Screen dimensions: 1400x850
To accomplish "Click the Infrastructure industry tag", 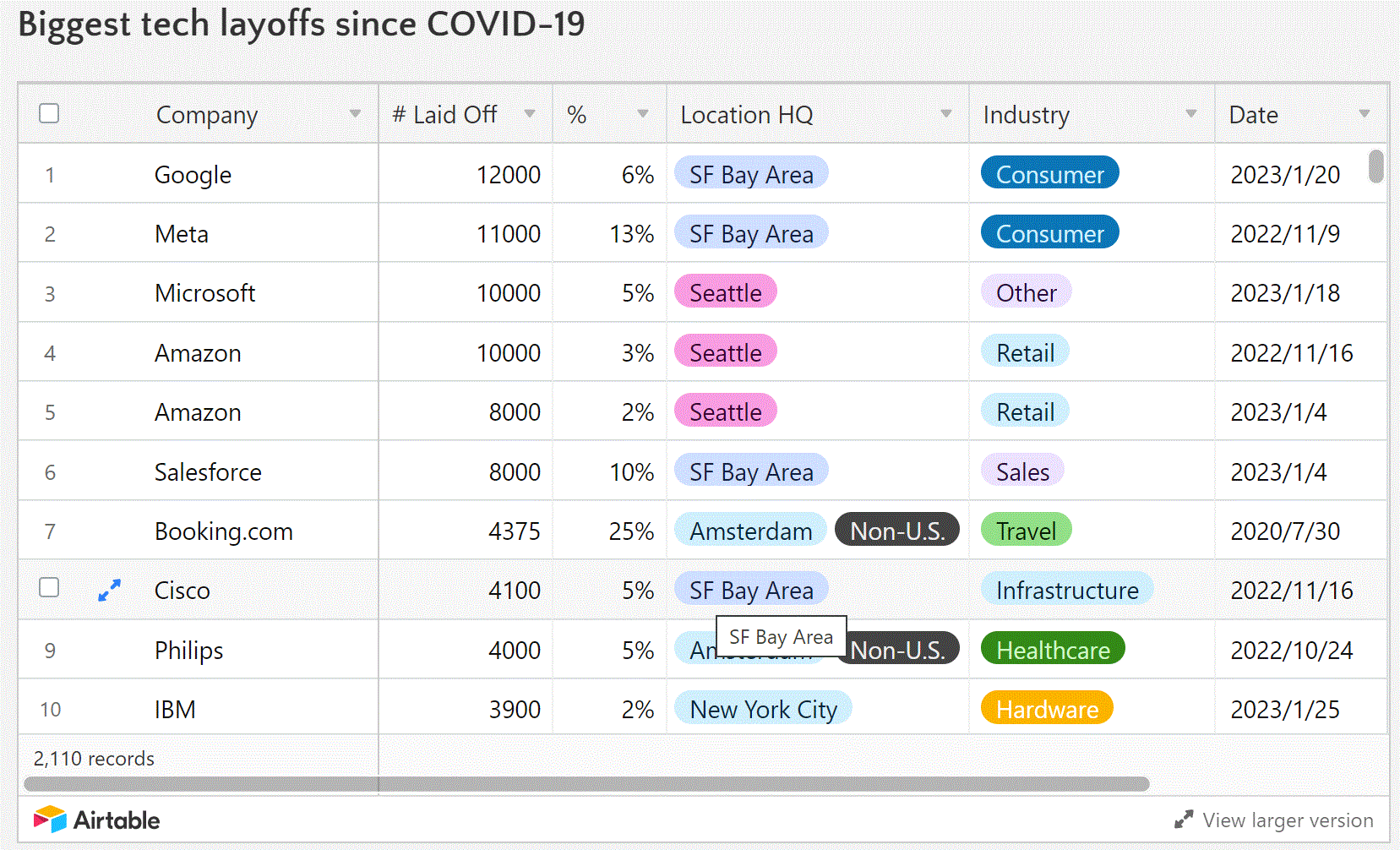I will pos(1067,589).
